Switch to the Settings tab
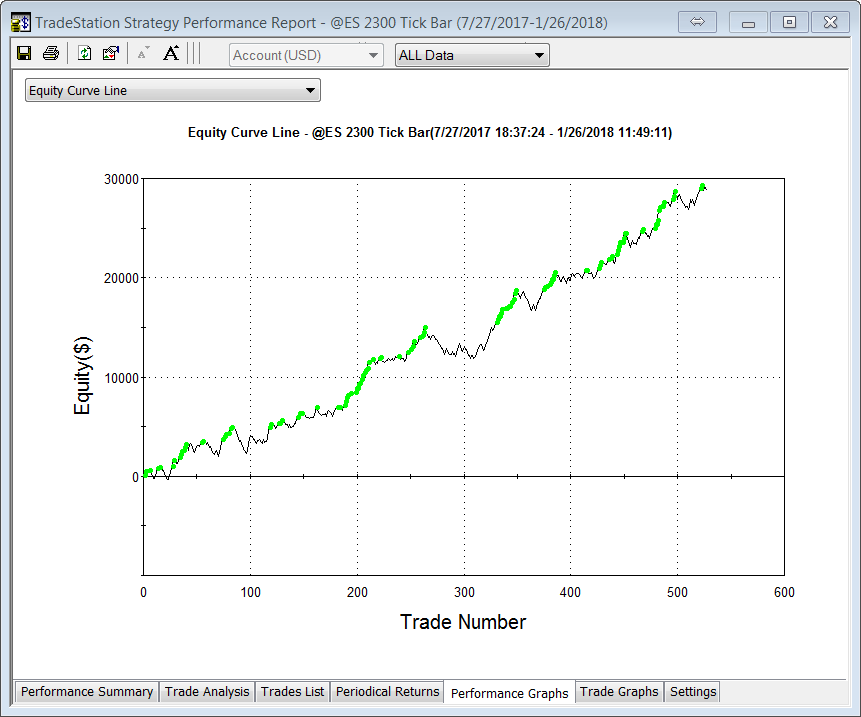Image resolution: width=861 pixels, height=717 pixels. point(693,692)
